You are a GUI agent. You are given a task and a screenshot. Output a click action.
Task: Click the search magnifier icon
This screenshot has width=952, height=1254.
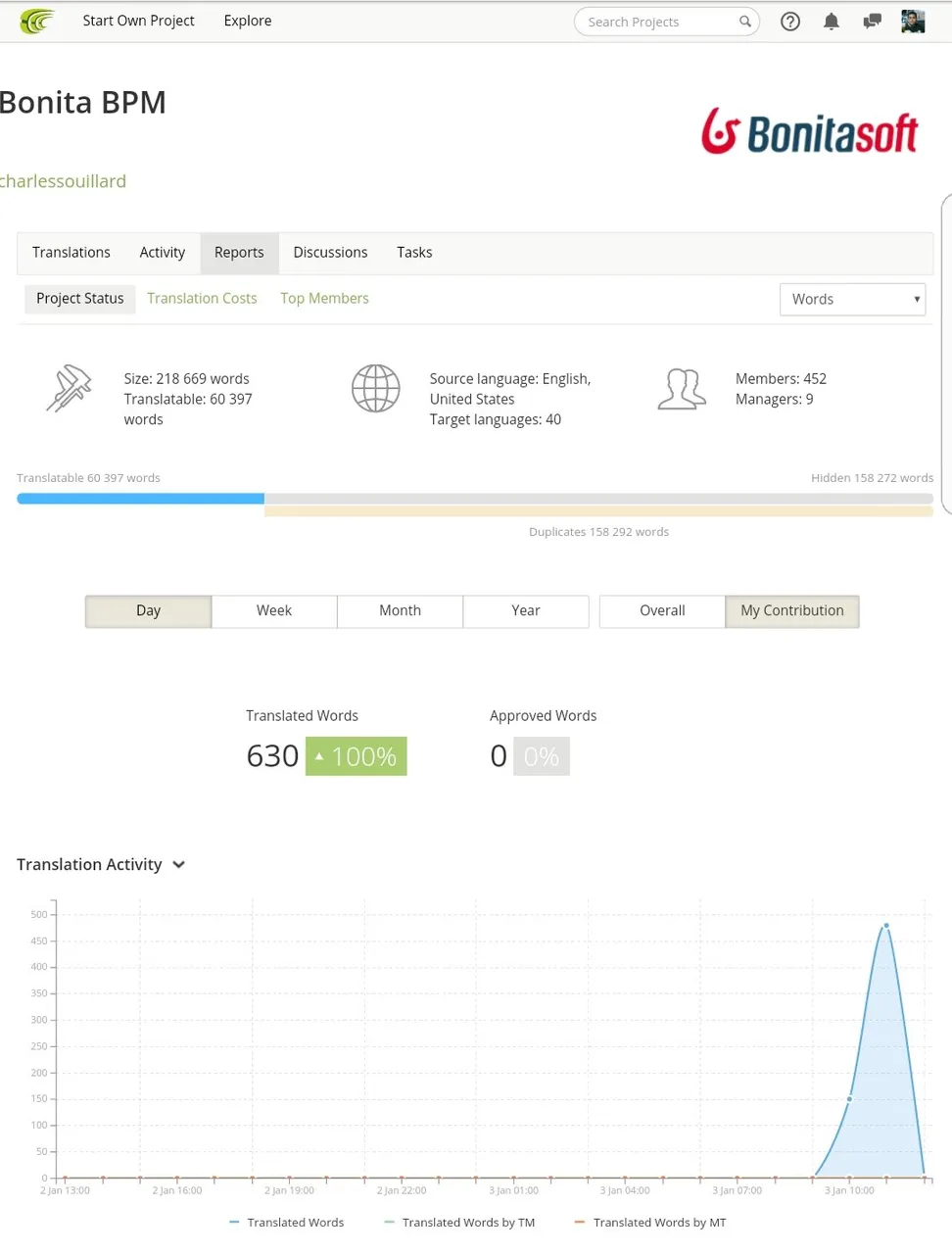coord(745,22)
